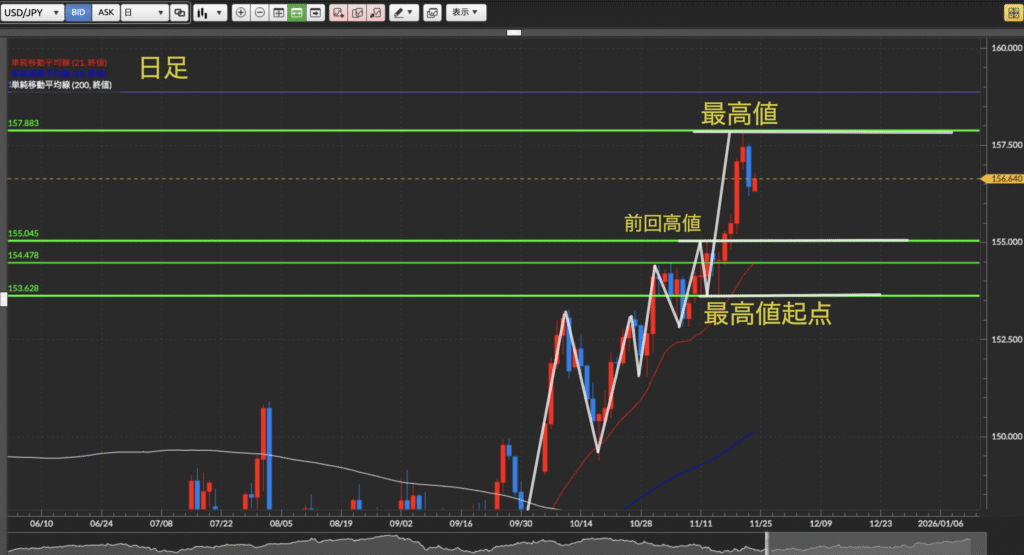Click the add drawing object icon

pyautogui.click(x=339, y=13)
